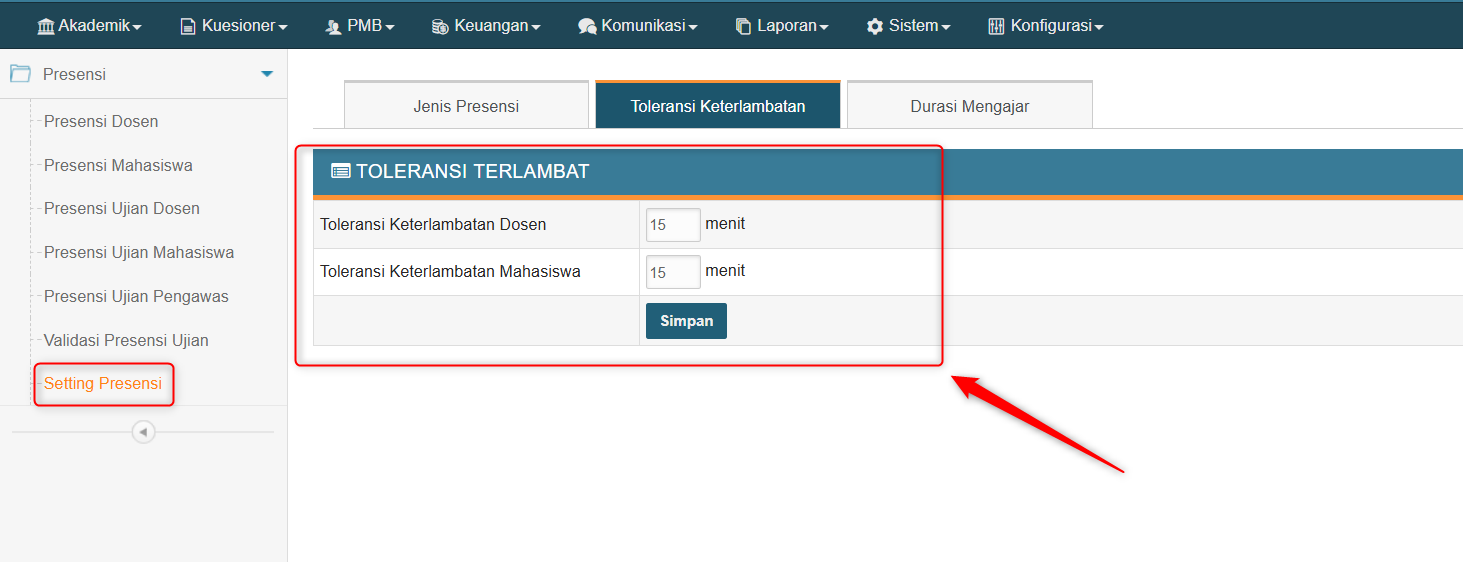Screen dimensions: 1463x562
Task: Click the Sistem gear icon
Action: point(875,27)
